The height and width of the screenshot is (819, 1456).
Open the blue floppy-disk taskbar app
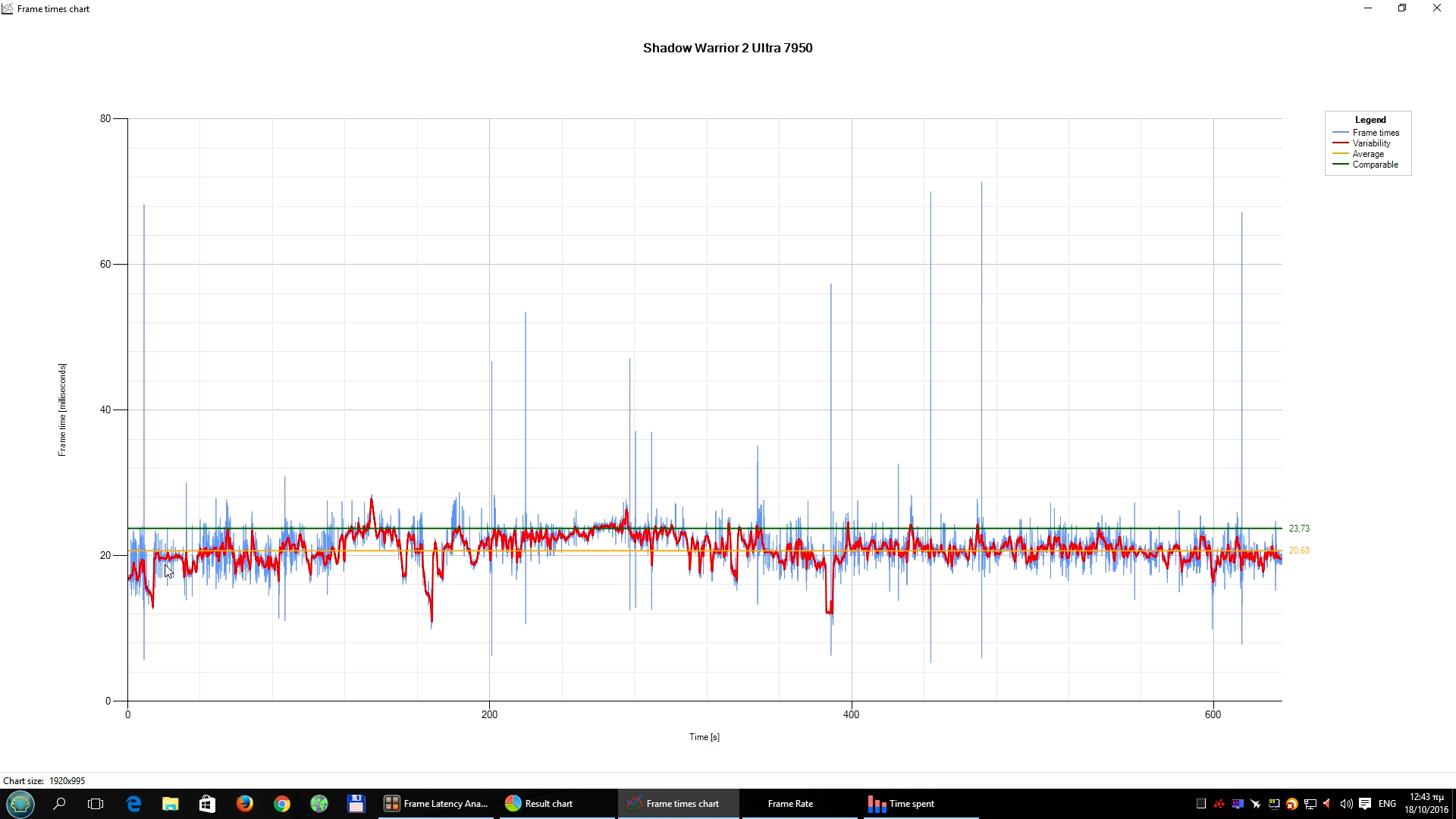point(356,803)
